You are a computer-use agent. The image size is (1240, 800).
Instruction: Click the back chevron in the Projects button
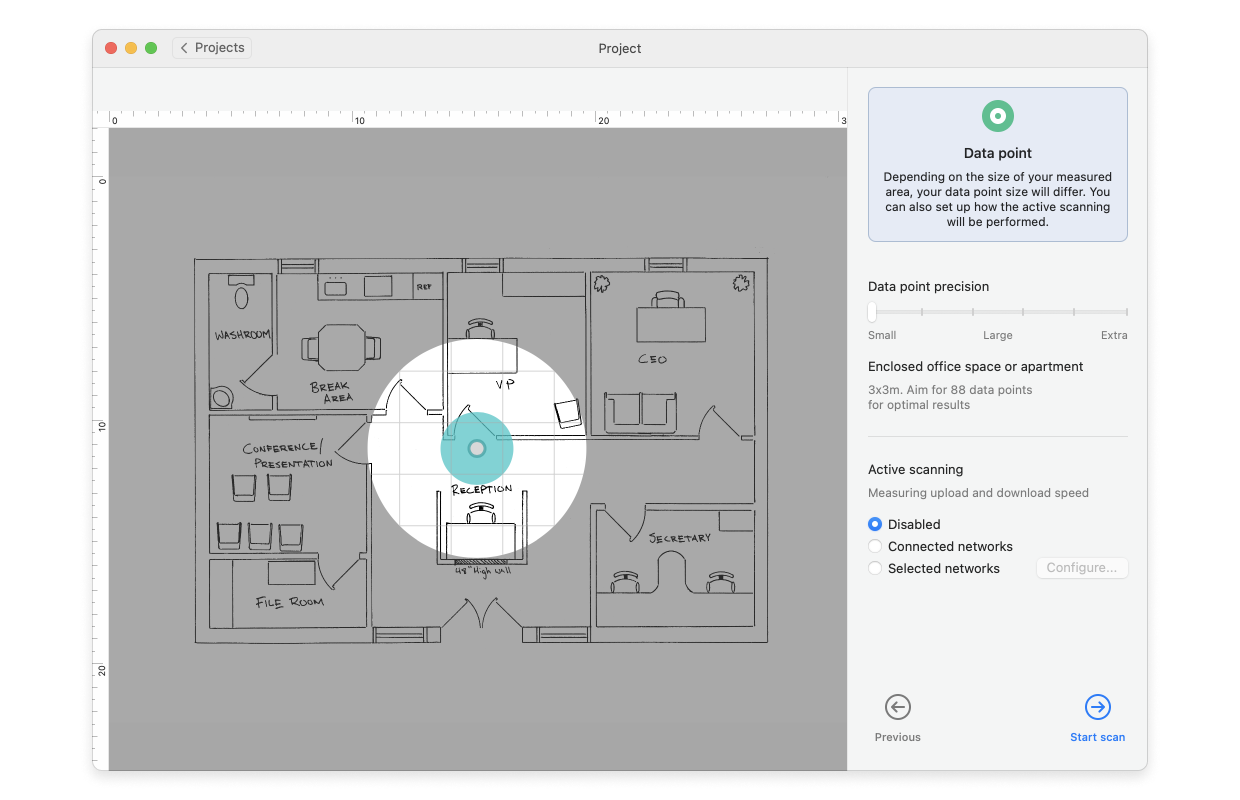pyautogui.click(x=184, y=47)
